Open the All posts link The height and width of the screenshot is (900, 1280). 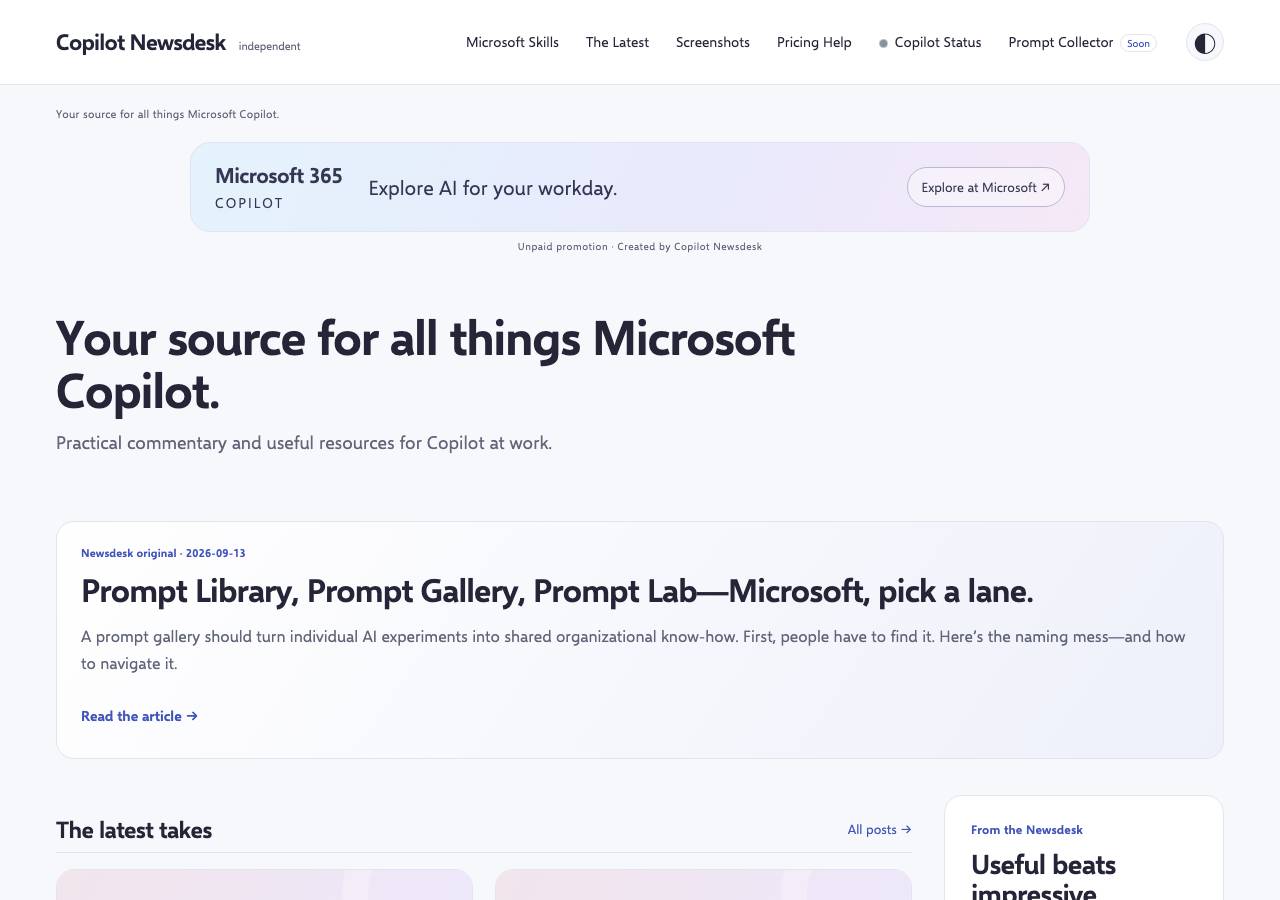[x=880, y=829]
